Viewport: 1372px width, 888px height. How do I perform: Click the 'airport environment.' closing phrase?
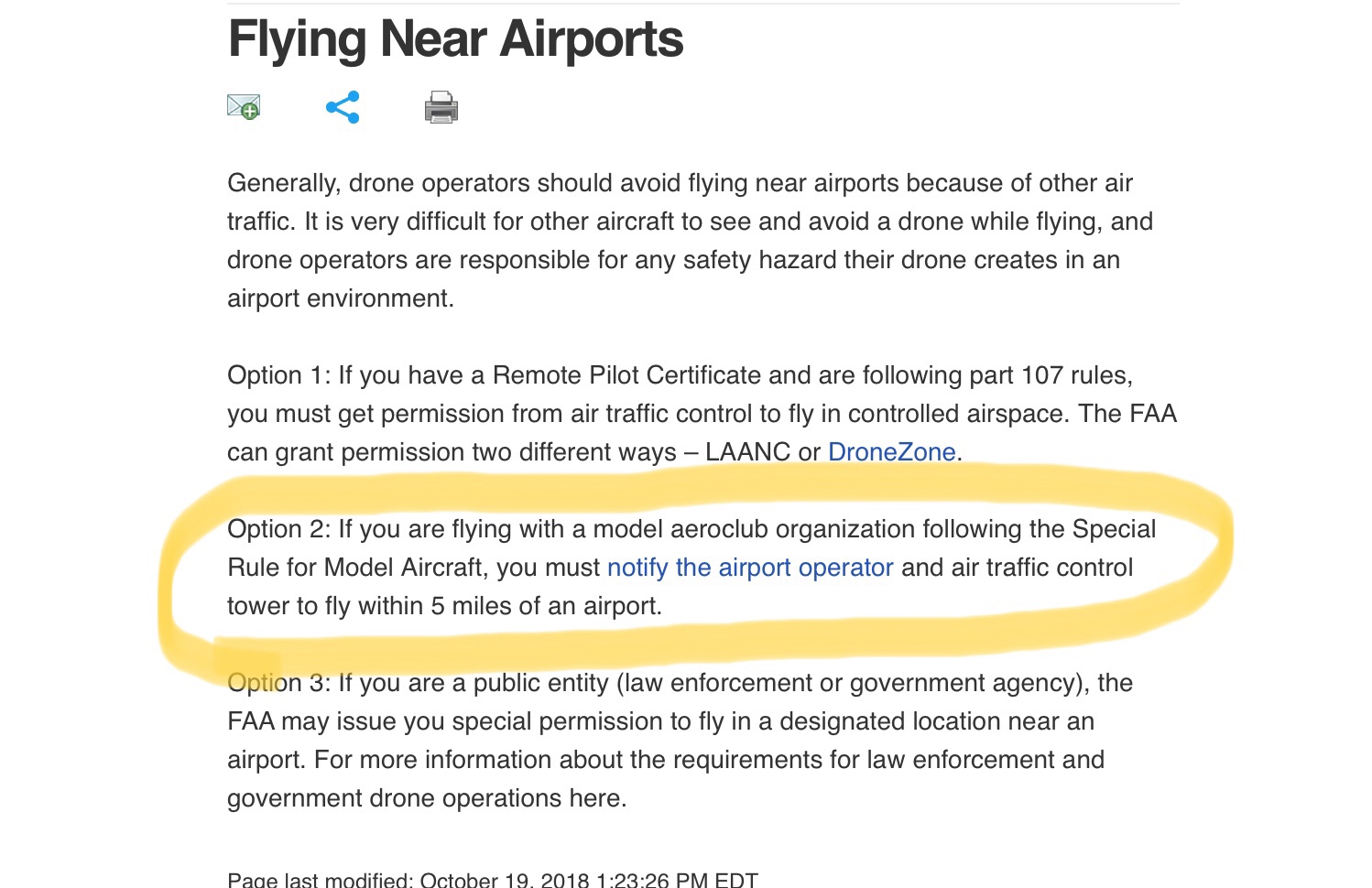pos(341,298)
